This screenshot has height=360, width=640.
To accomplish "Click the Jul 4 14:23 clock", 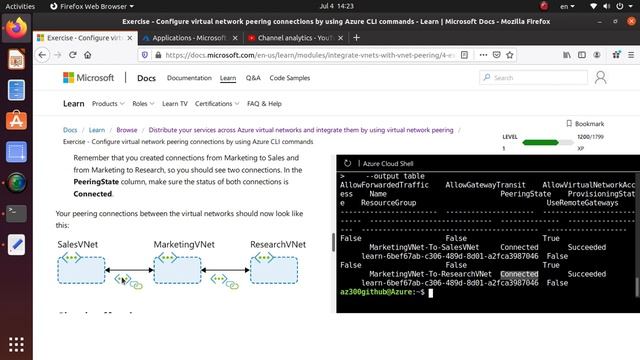I will point(336,6).
